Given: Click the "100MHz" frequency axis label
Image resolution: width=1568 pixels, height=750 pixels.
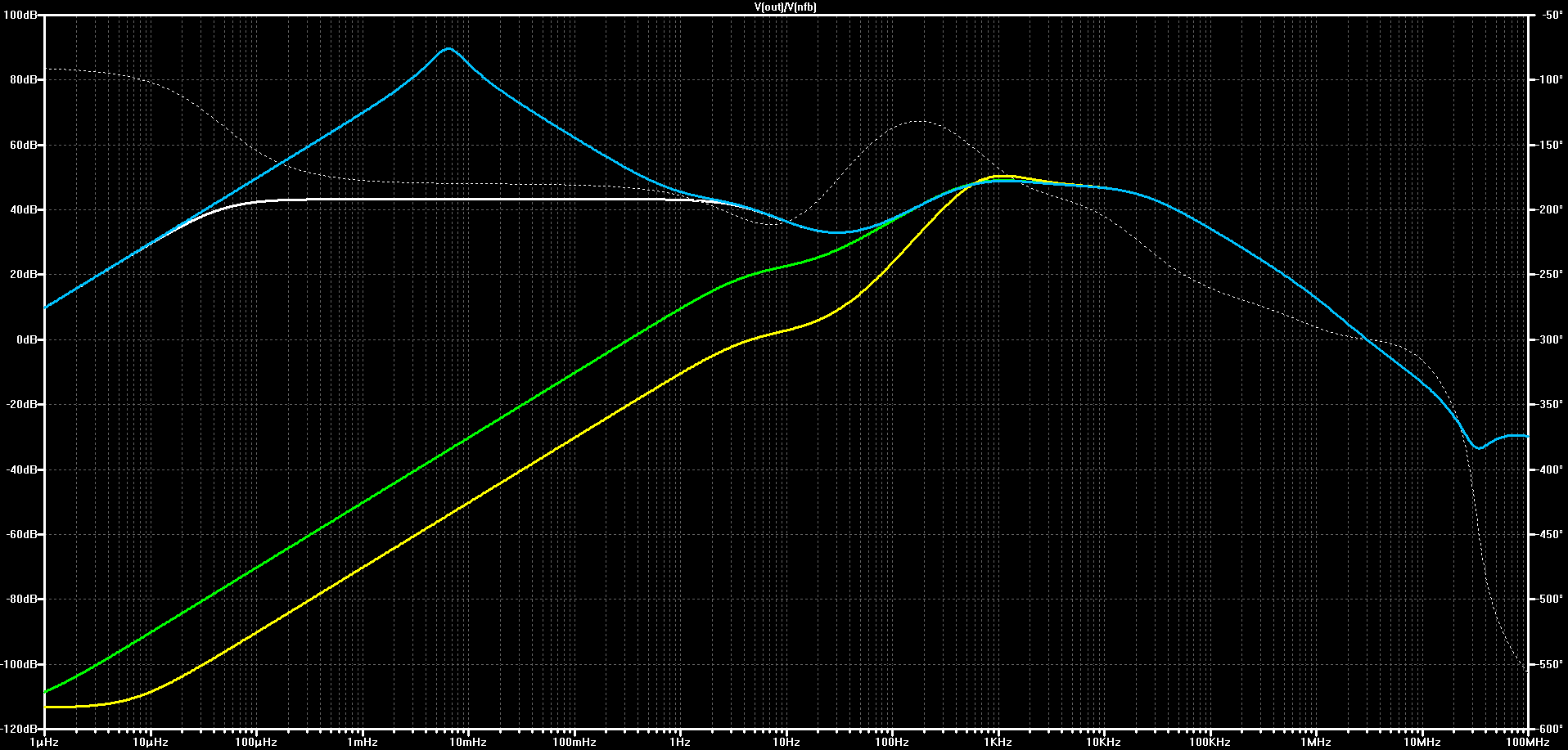Looking at the screenshot, I should 1528,743.
